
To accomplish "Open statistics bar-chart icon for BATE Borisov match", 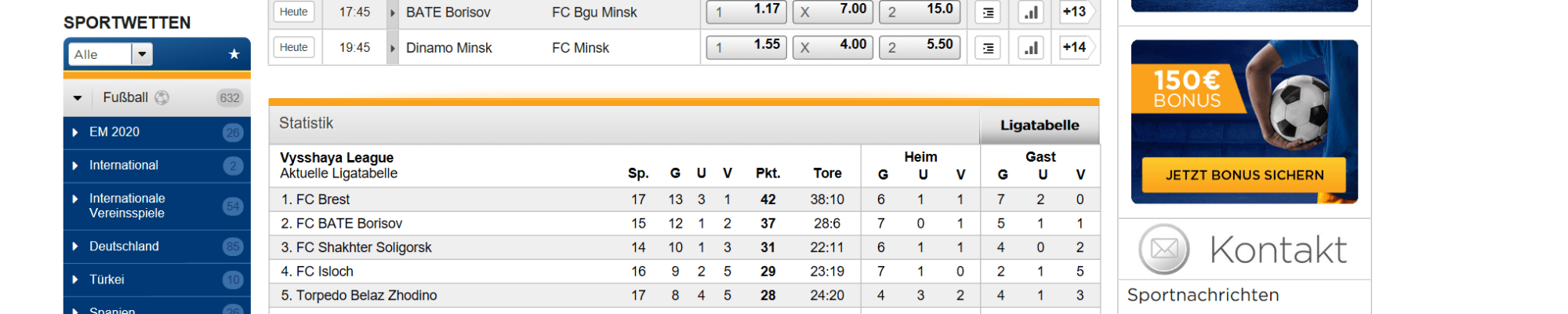I will coord(1031,13).
